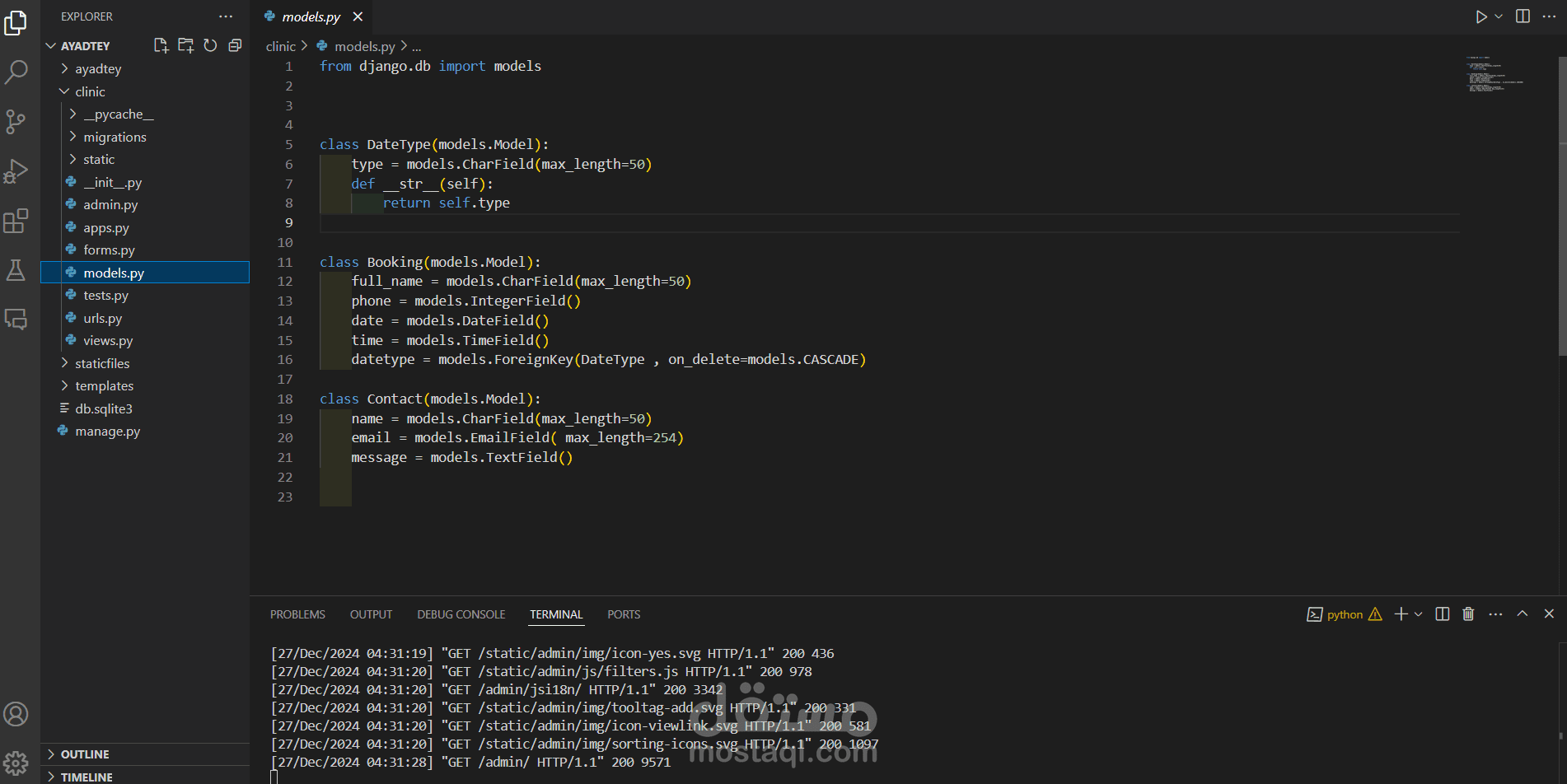Click the New File icon in explorer
1567x784 pixels.
pos(161,46)
